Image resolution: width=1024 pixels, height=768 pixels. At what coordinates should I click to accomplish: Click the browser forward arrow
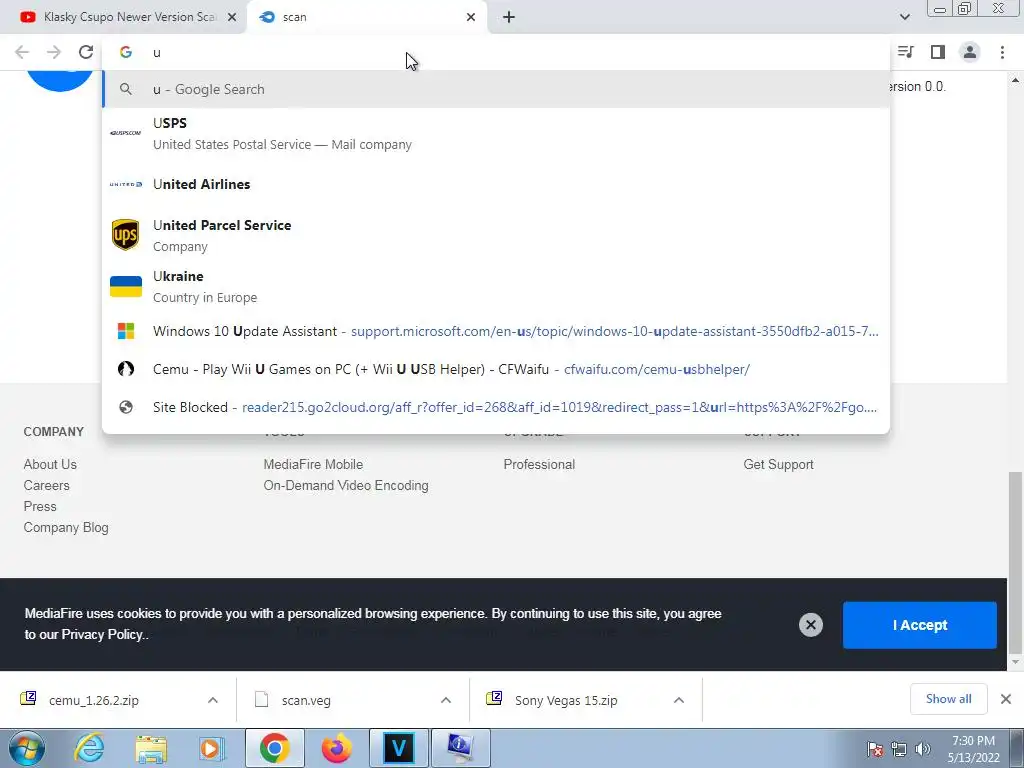[x=54, y=52]
